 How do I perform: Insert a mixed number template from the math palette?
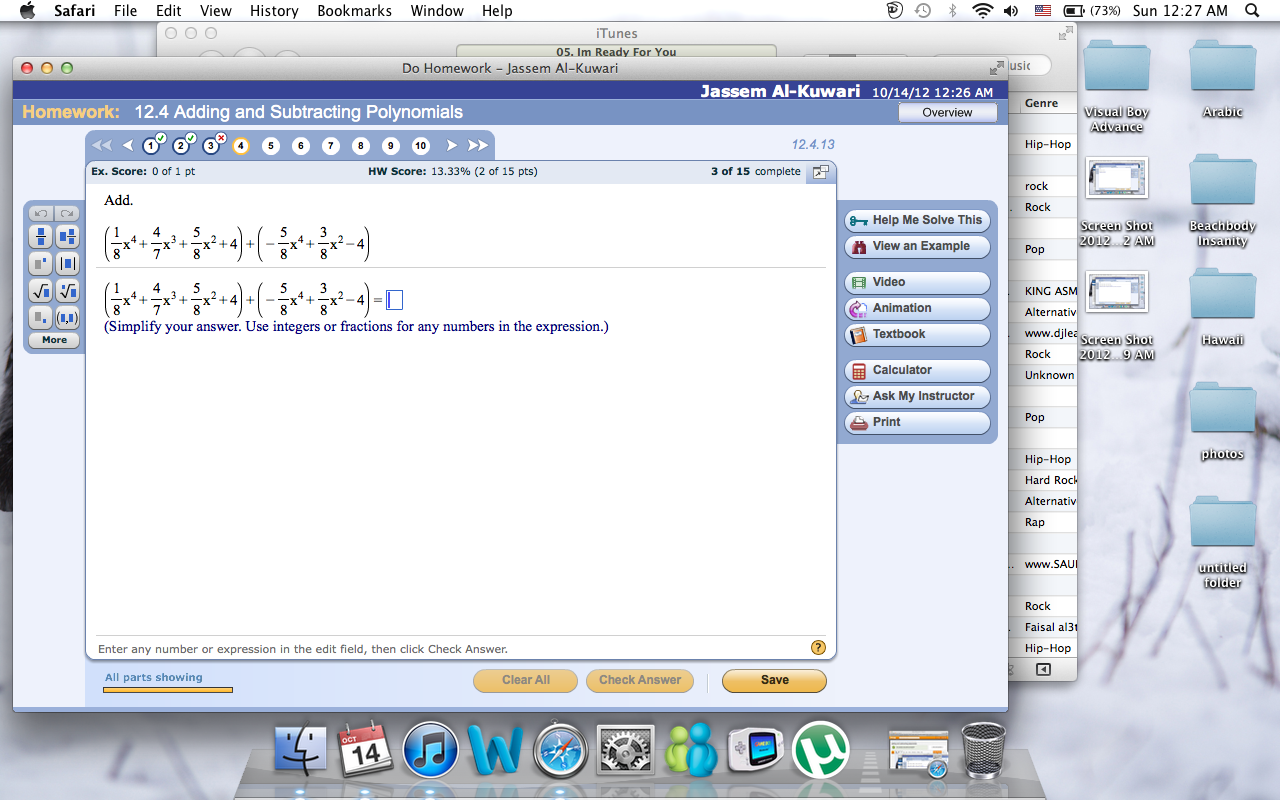pyautogui.click(x=67, y=237)
